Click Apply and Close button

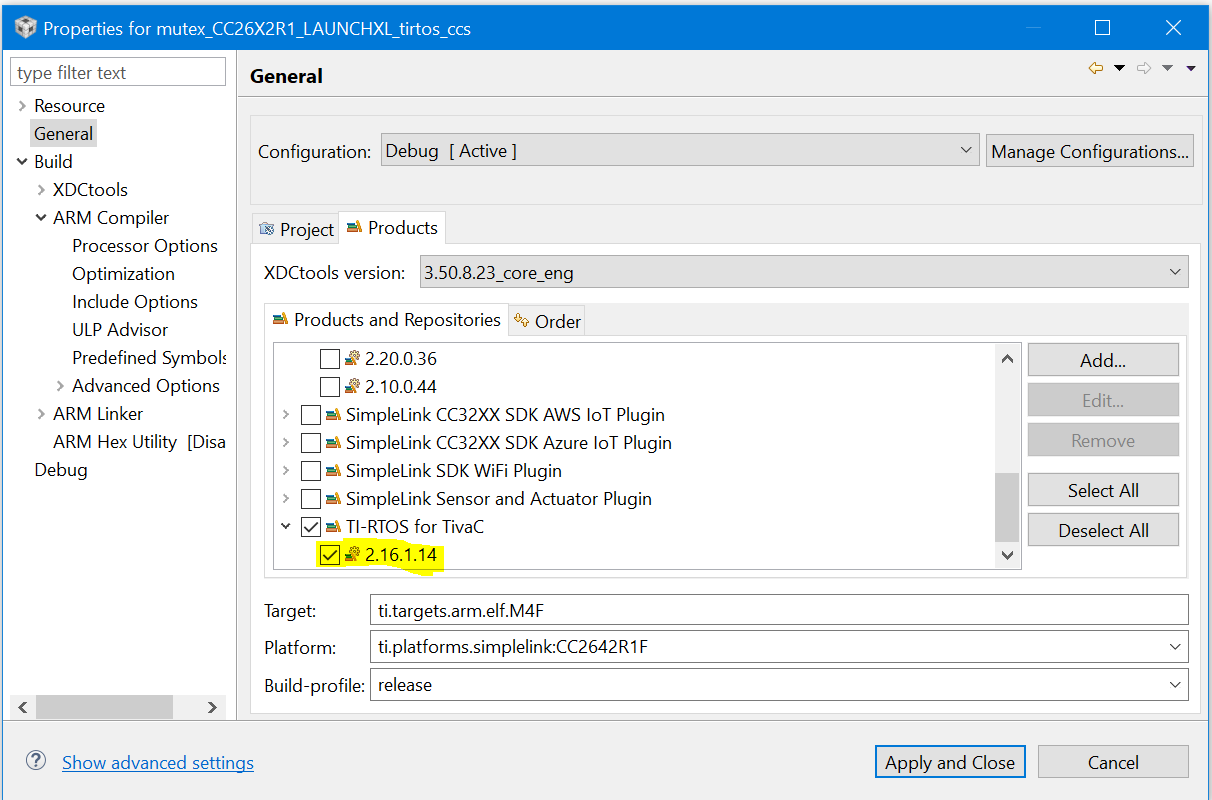[949, 762]
